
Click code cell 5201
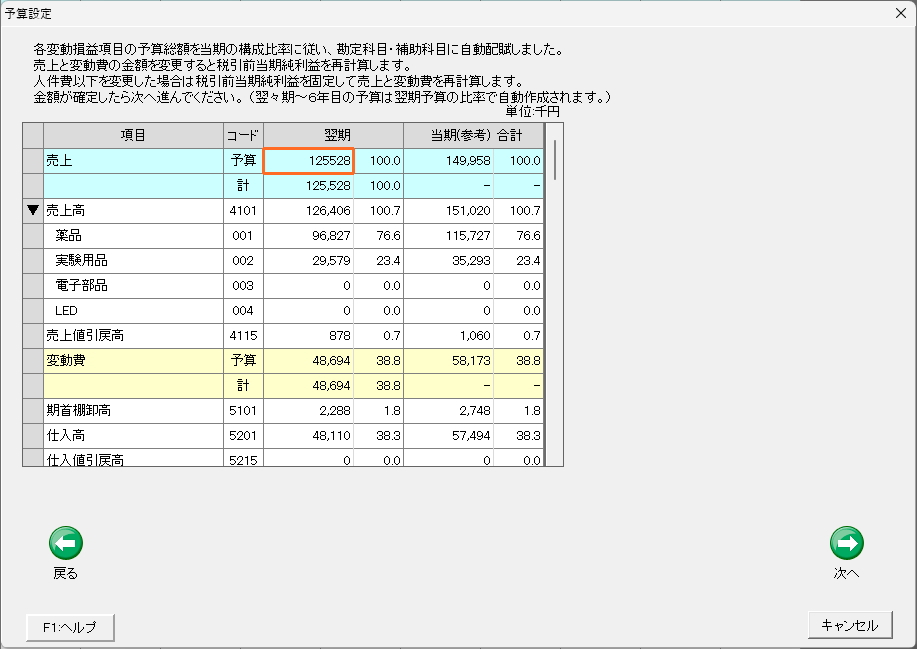click(243, 436)
